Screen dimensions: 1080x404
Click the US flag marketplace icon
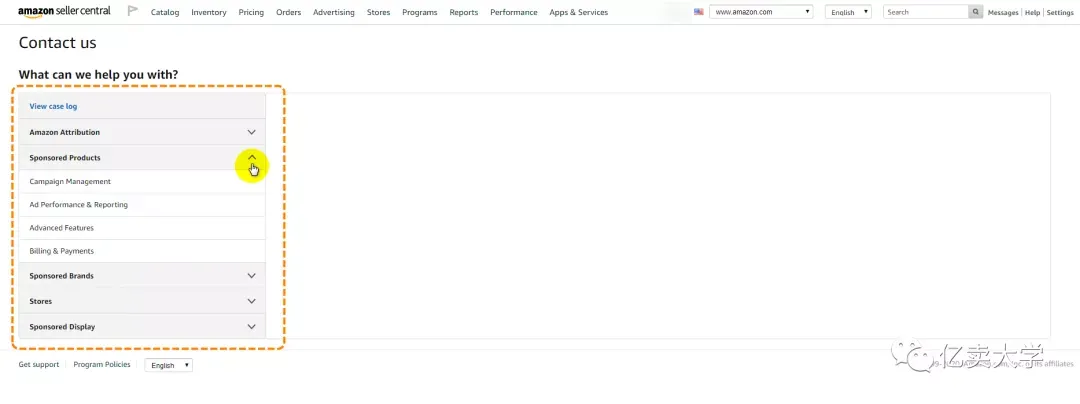pyautogui.click(x=698, y=12)
